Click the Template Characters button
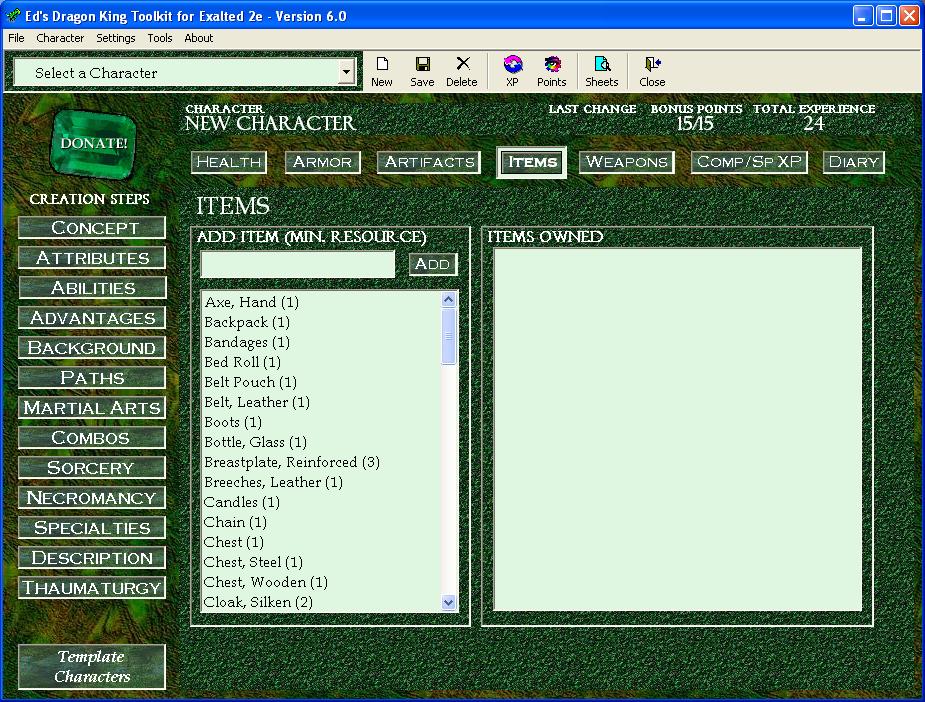Image resolution: width=925 pixels, height=702 pixels. [92, 667]
